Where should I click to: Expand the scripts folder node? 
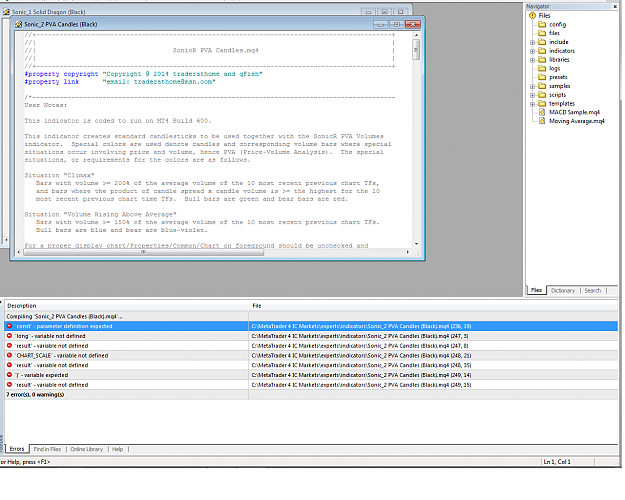pyautogui.click(x=532, y=95)
